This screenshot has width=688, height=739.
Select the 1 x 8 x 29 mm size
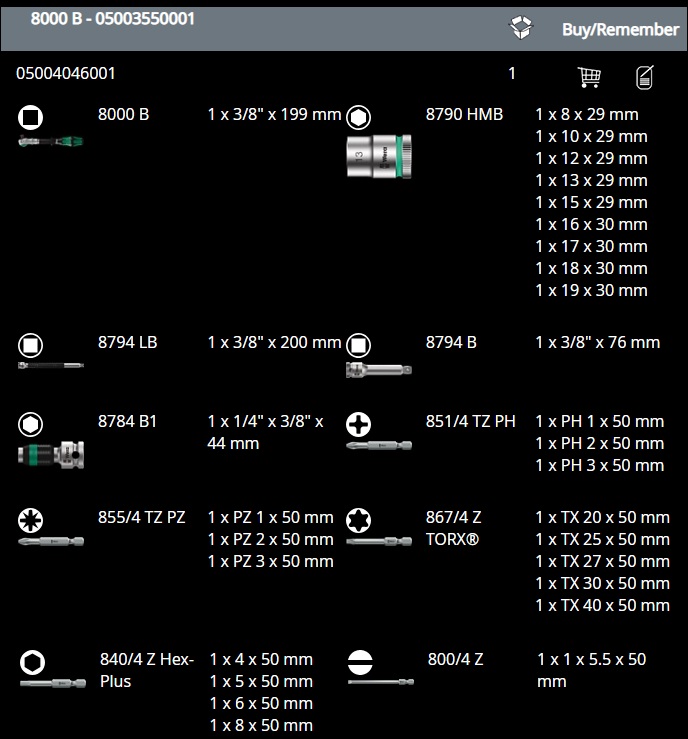(x=587, y=115)
